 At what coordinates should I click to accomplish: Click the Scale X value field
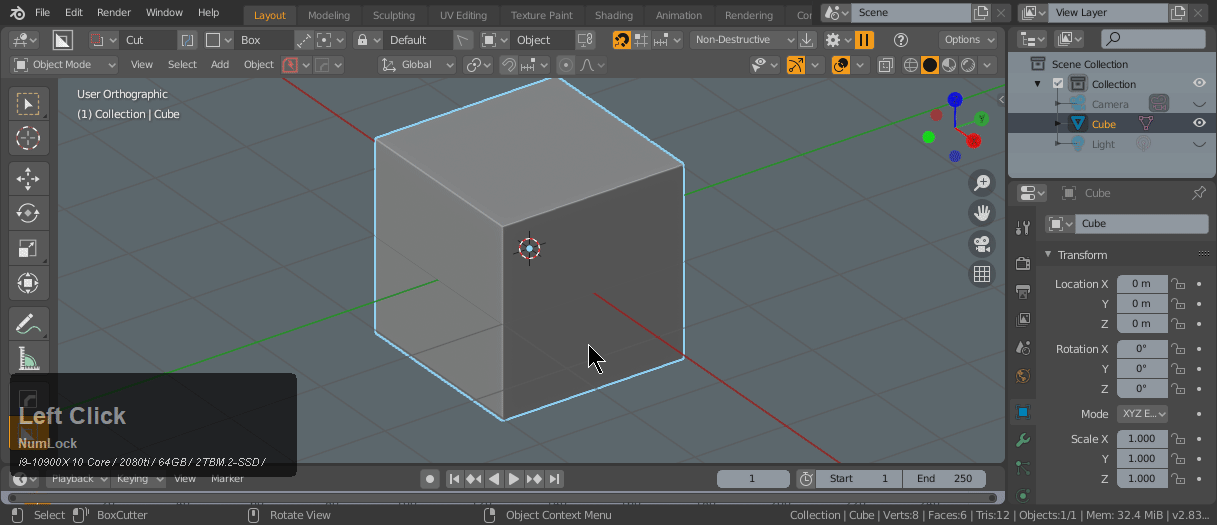point(1141,439)
